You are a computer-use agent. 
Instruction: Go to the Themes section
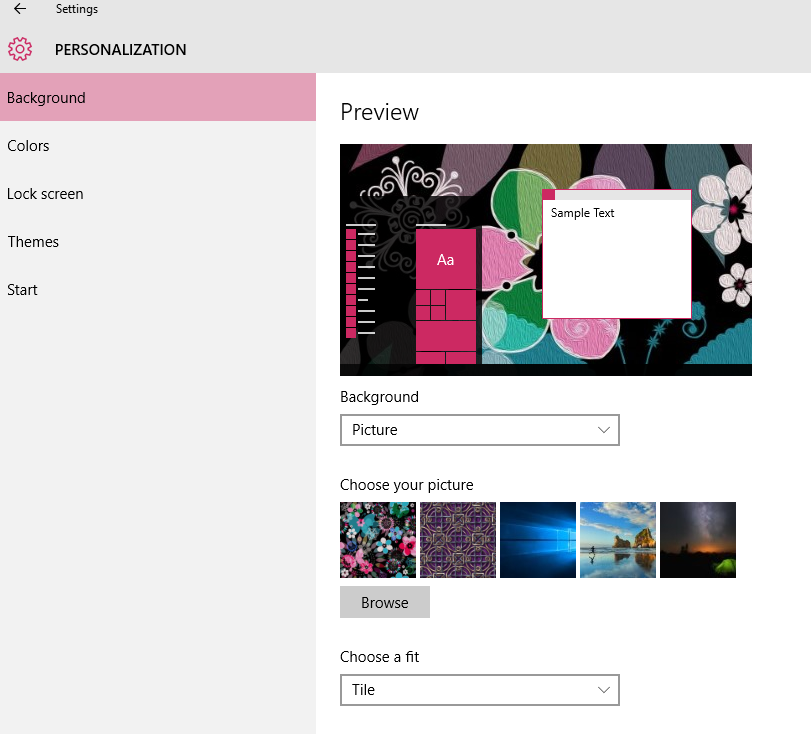(158, 242)
